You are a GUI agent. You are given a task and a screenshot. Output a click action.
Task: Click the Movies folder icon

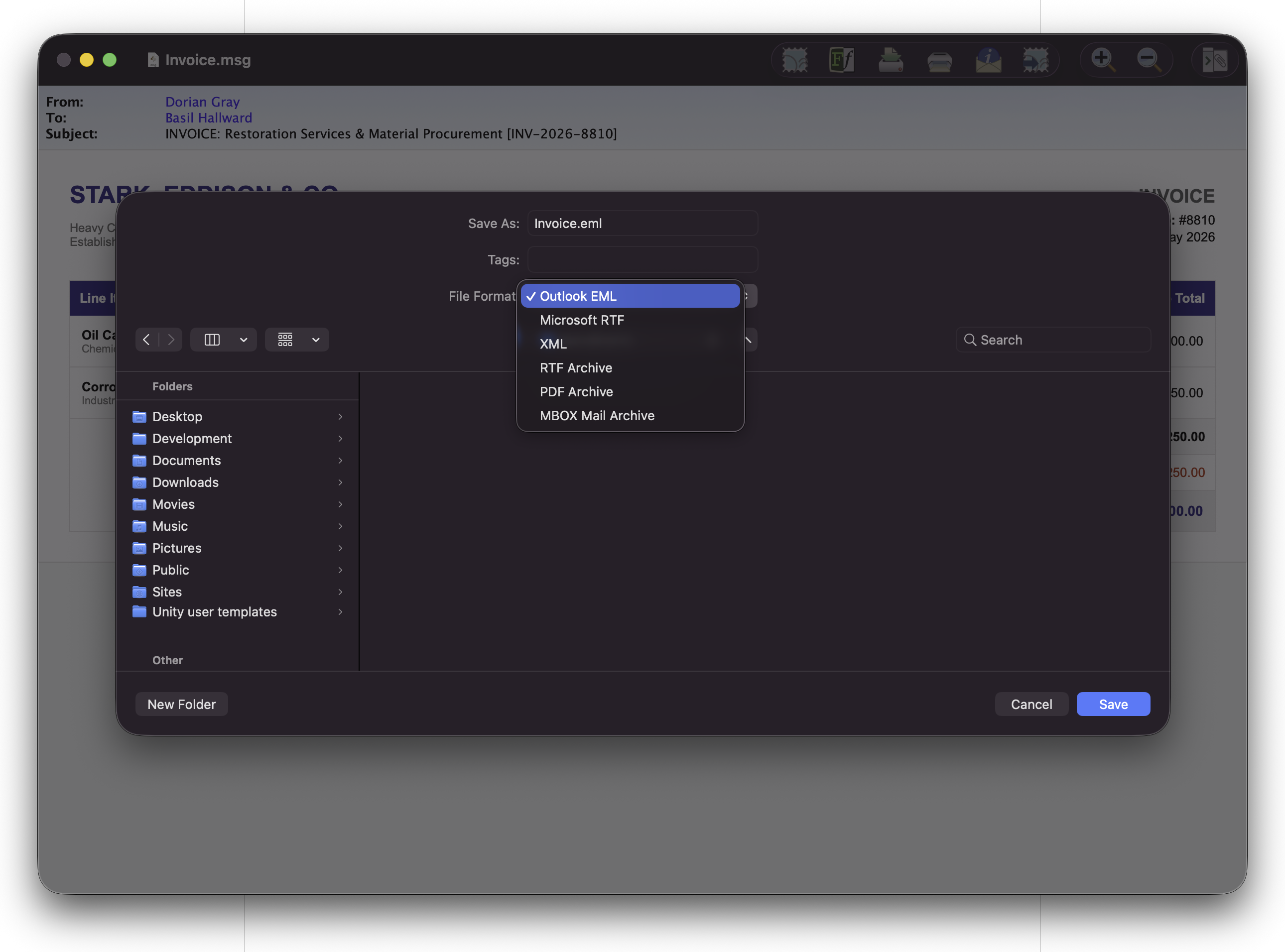(139, 504)
